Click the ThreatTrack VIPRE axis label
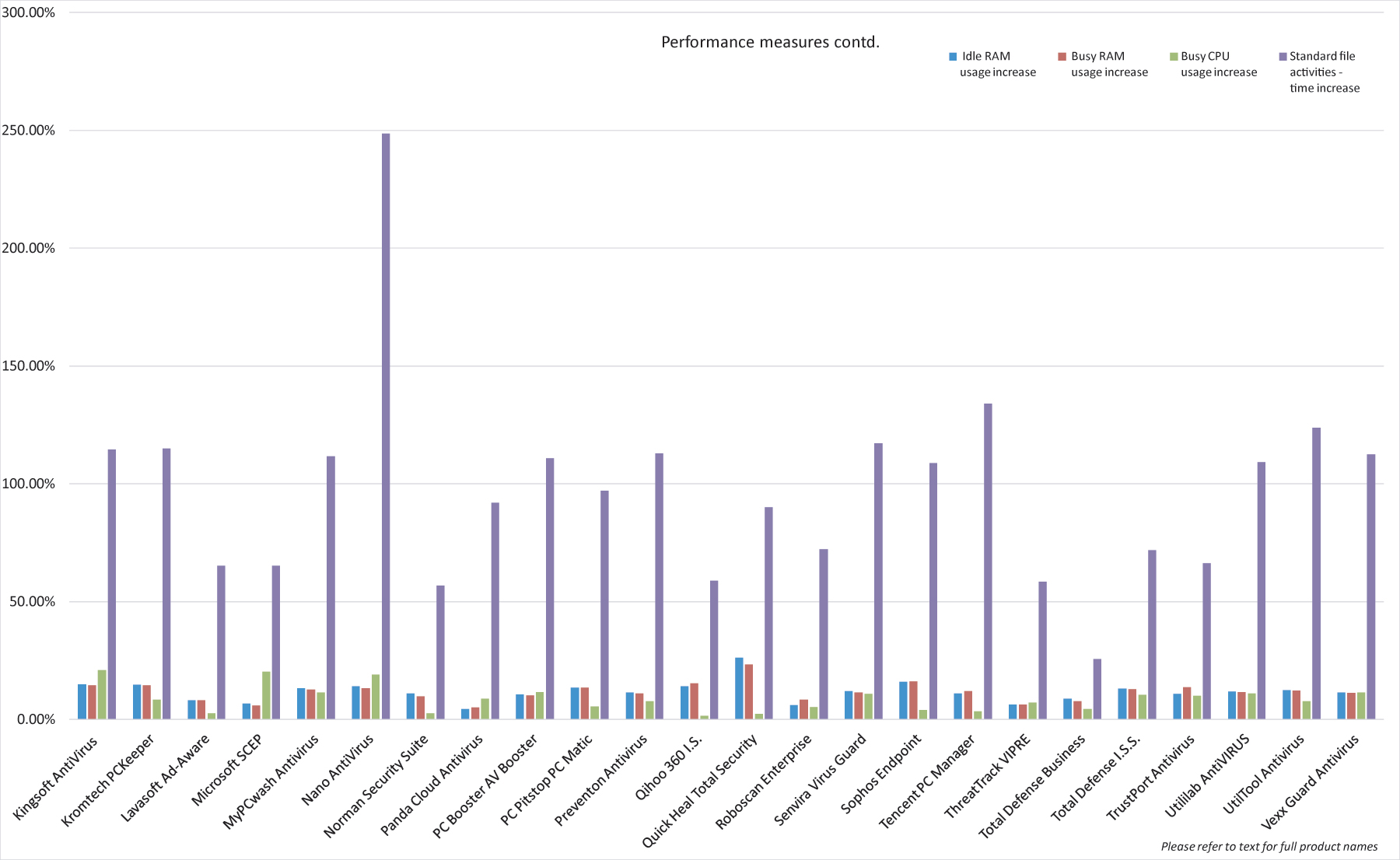This screenshot has height=860, width=1400. [x=987, y=776]
